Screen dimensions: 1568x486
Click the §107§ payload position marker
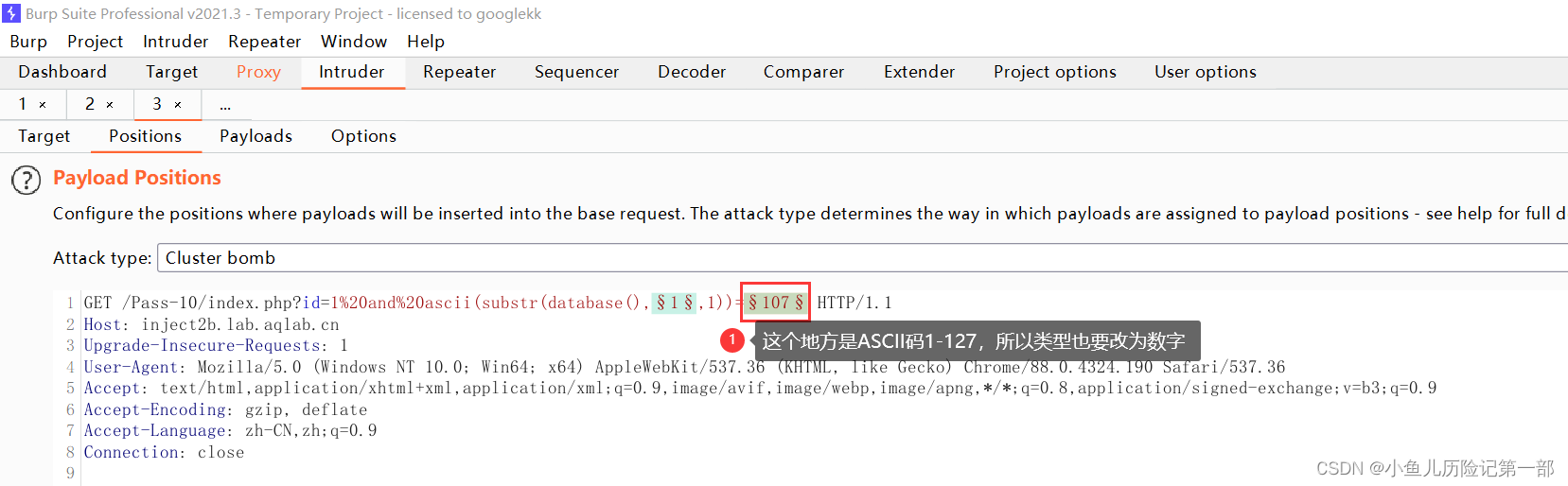click(776, 303)
